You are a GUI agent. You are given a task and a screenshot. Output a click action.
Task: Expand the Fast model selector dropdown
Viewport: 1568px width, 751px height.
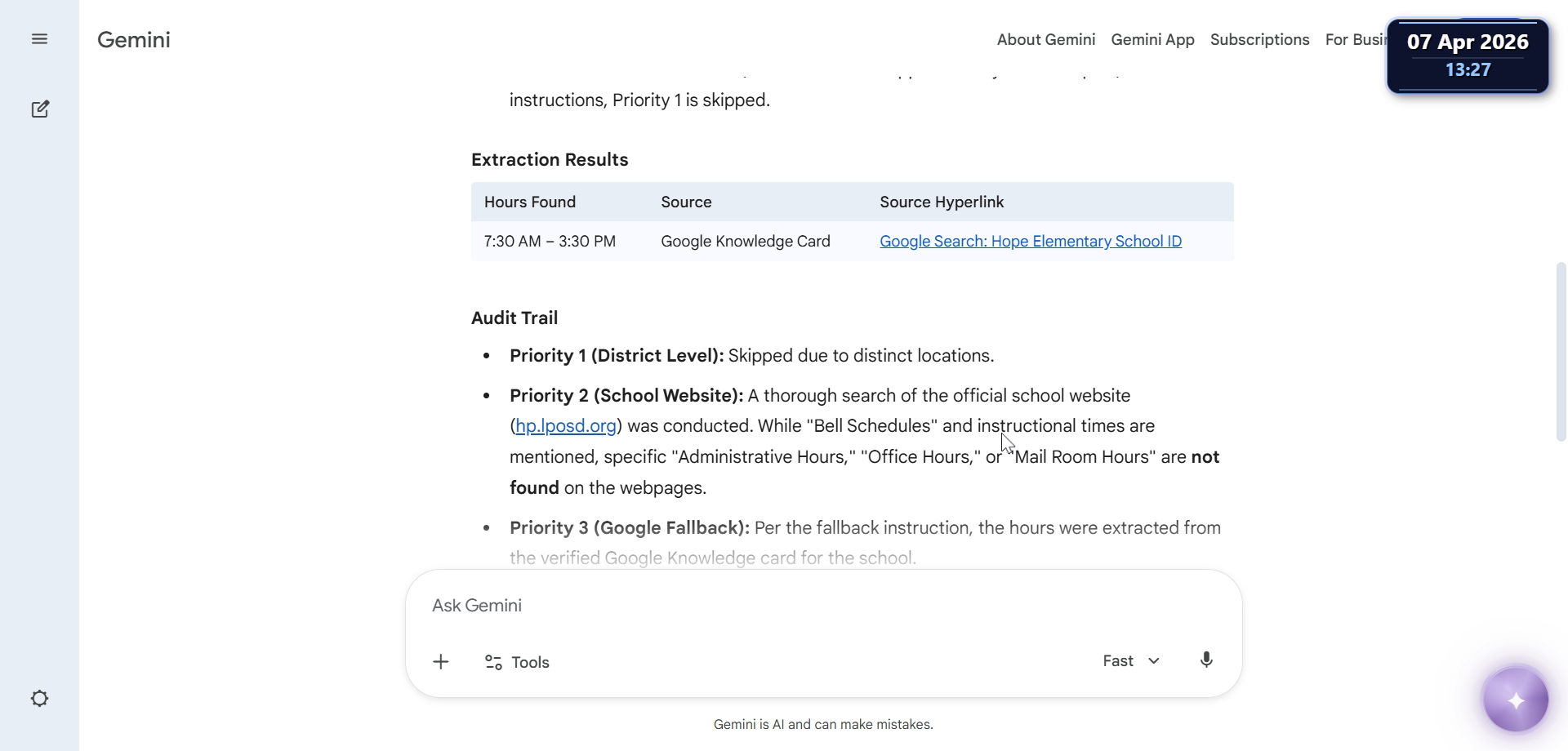pyautogui.click(x=1131, y=661)
